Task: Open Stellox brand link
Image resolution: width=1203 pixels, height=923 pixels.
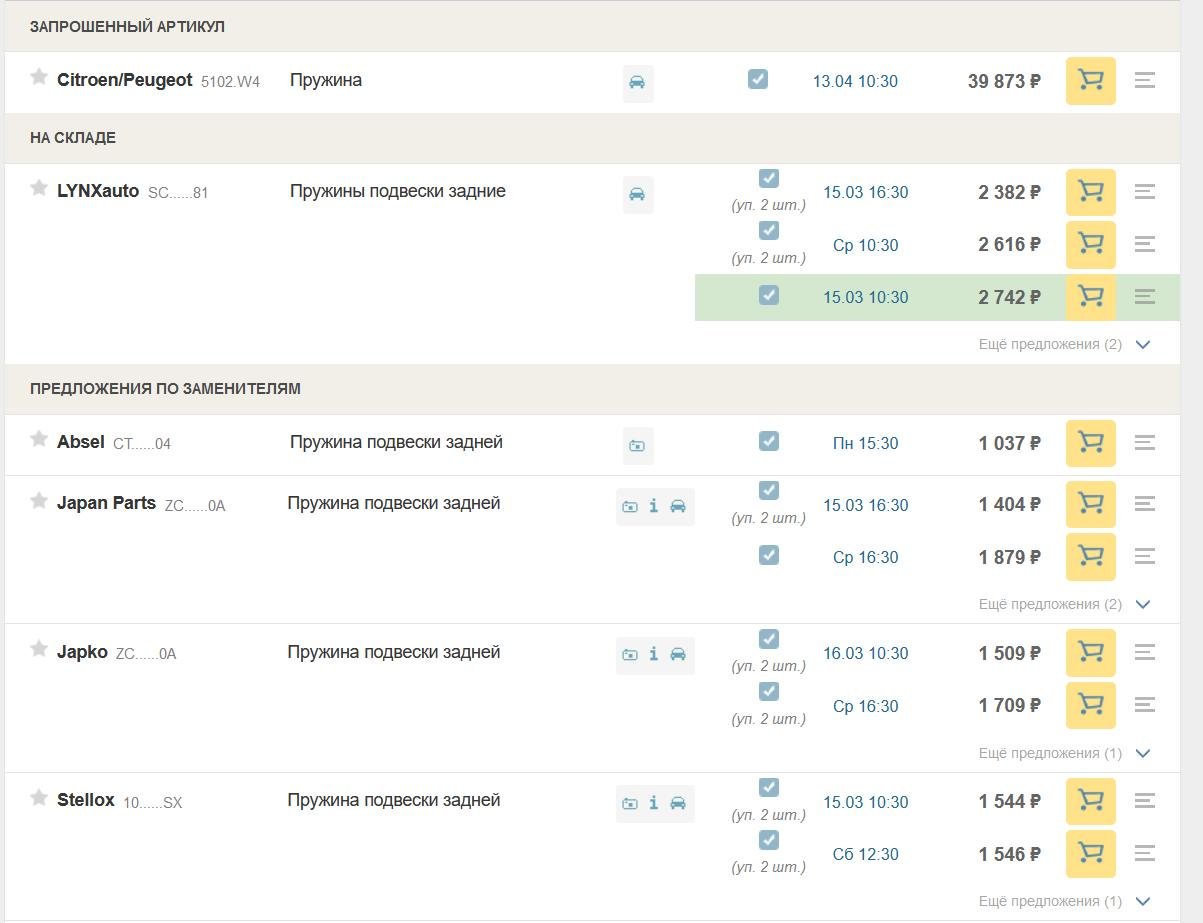Action: click(x=86, y=800)
